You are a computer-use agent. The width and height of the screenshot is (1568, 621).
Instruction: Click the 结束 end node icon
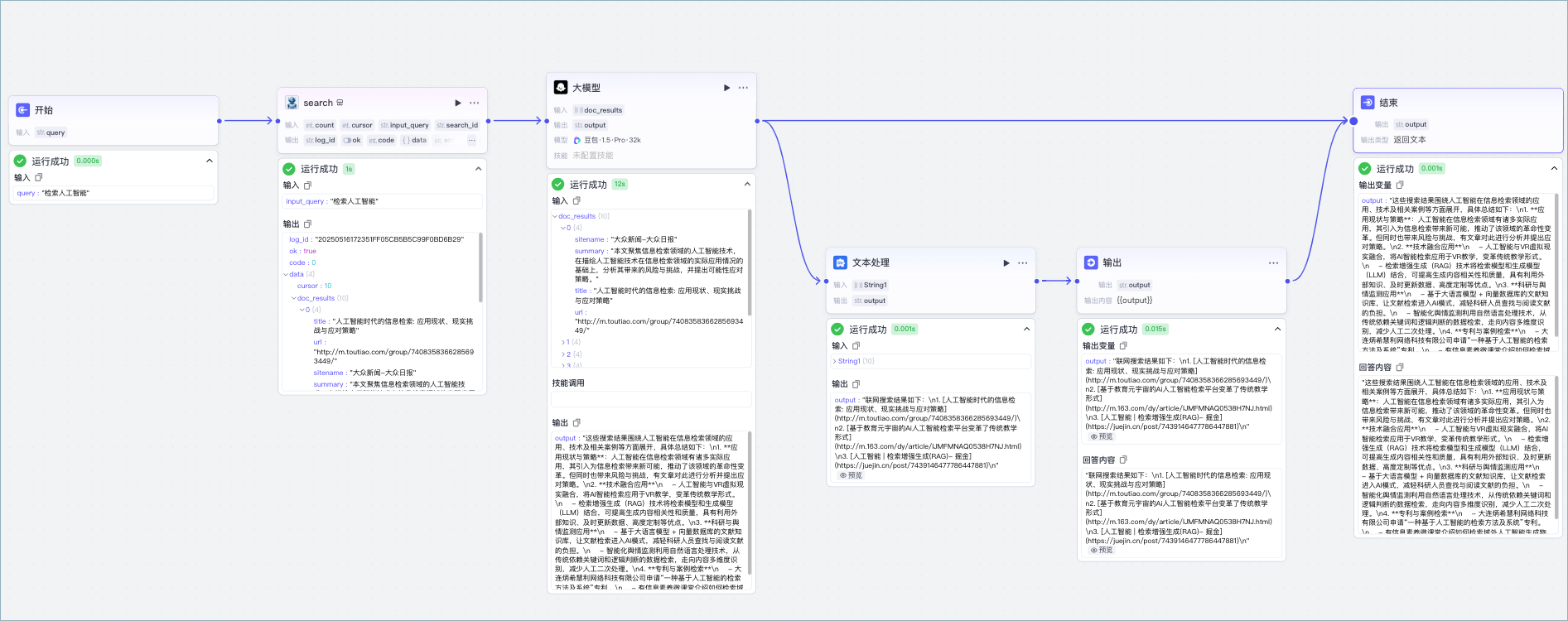(x=1368, y=103)
